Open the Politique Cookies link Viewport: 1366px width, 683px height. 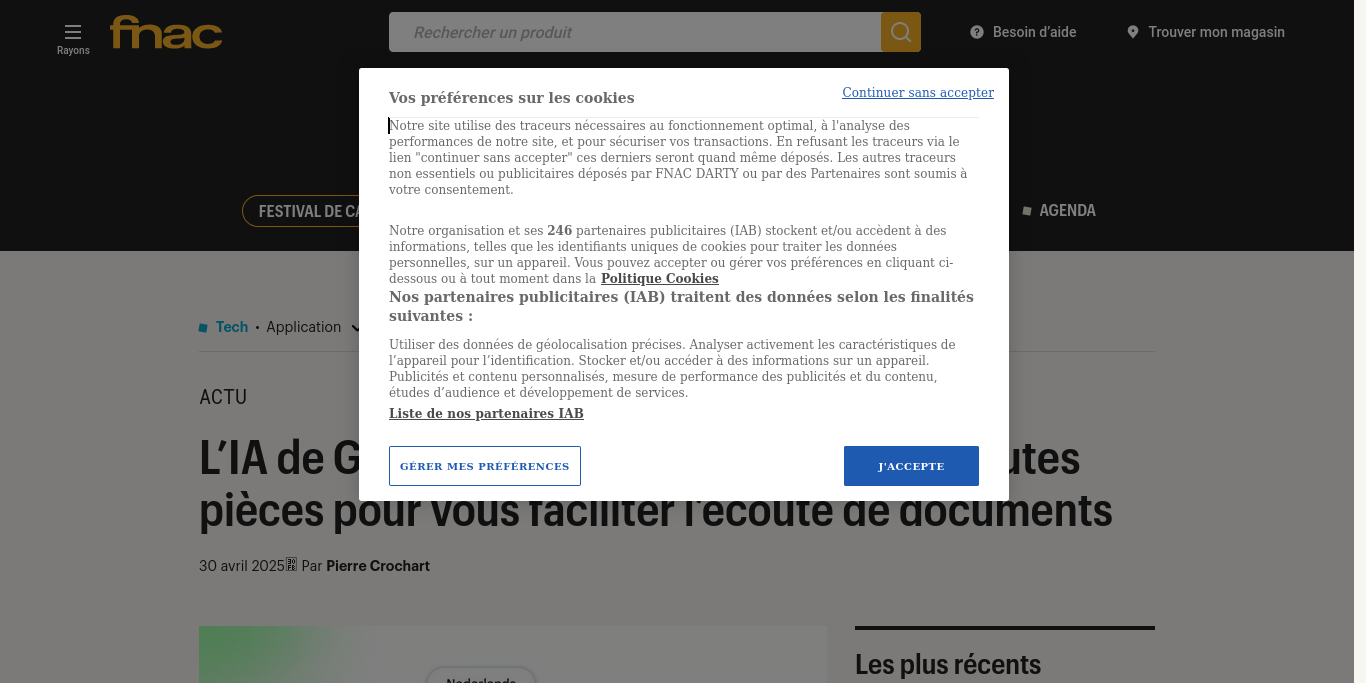(659, 279)
